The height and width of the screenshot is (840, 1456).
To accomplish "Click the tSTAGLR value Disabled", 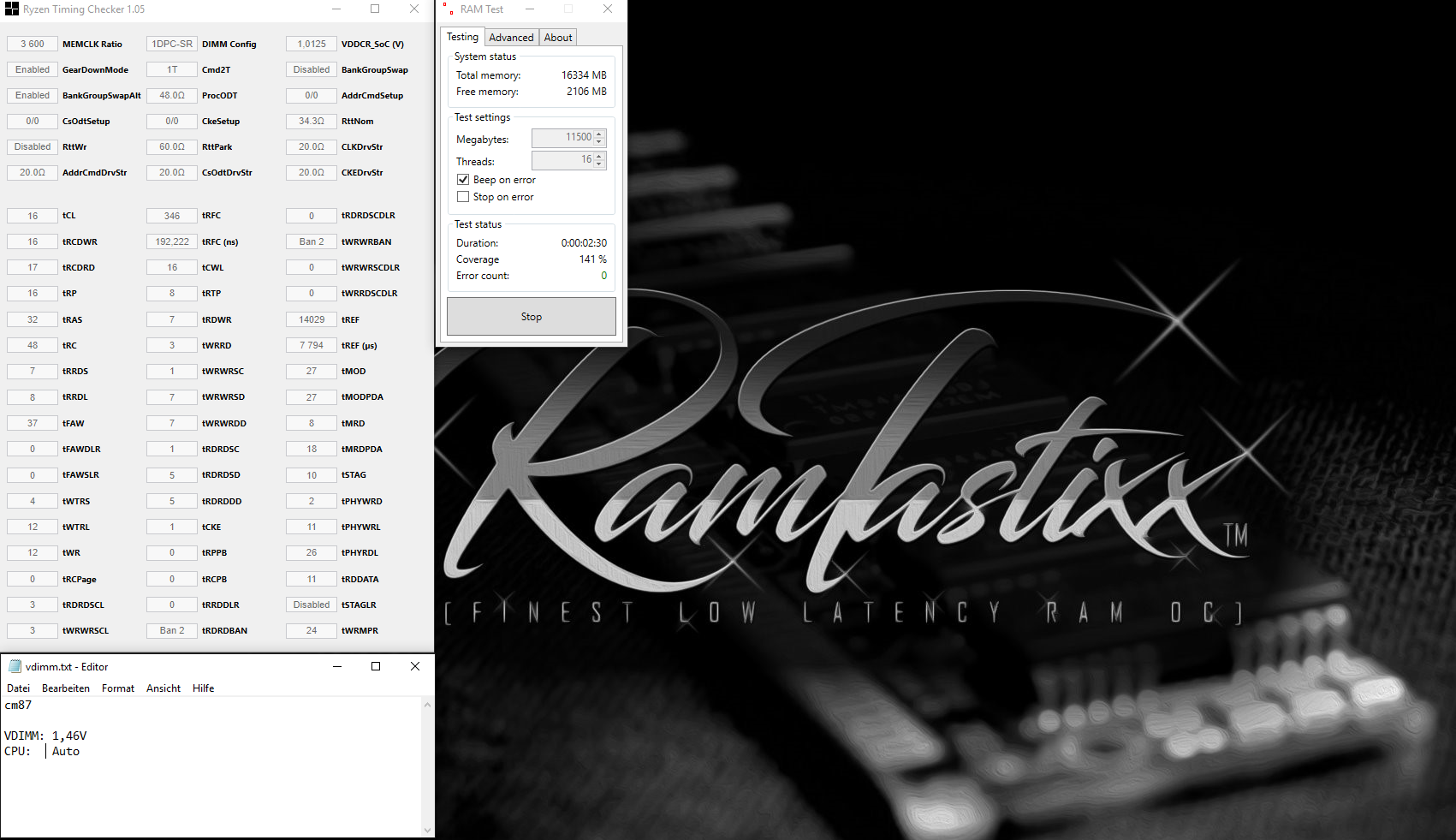I will [312, 605].
